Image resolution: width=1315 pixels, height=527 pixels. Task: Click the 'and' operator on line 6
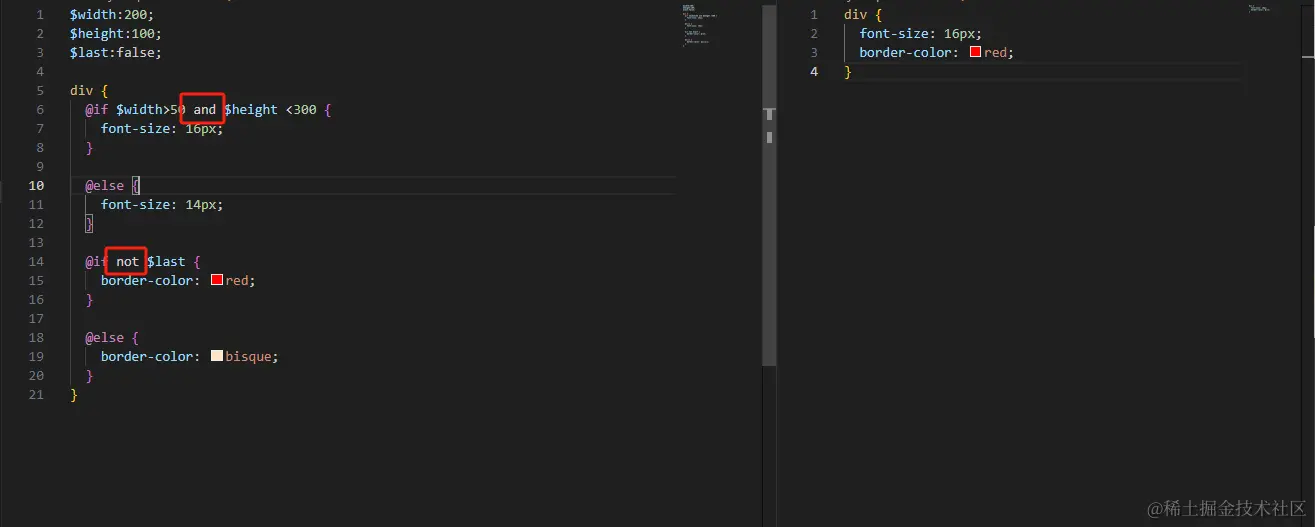[205, 109]
